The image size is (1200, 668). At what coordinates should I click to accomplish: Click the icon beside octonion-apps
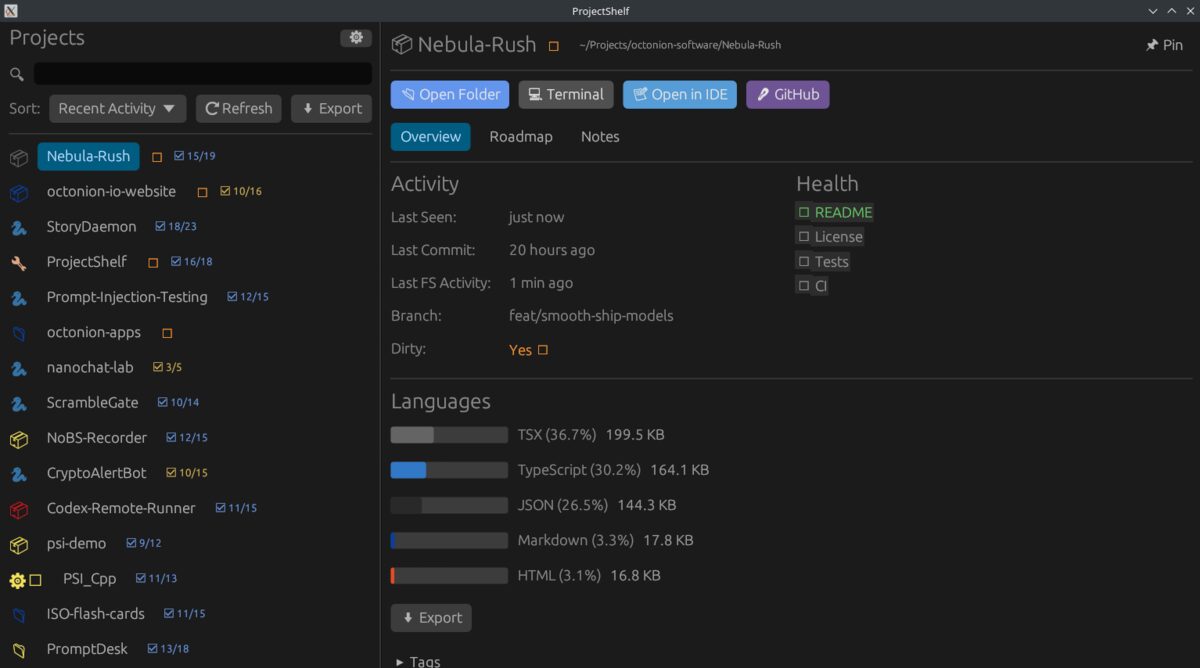18,333
